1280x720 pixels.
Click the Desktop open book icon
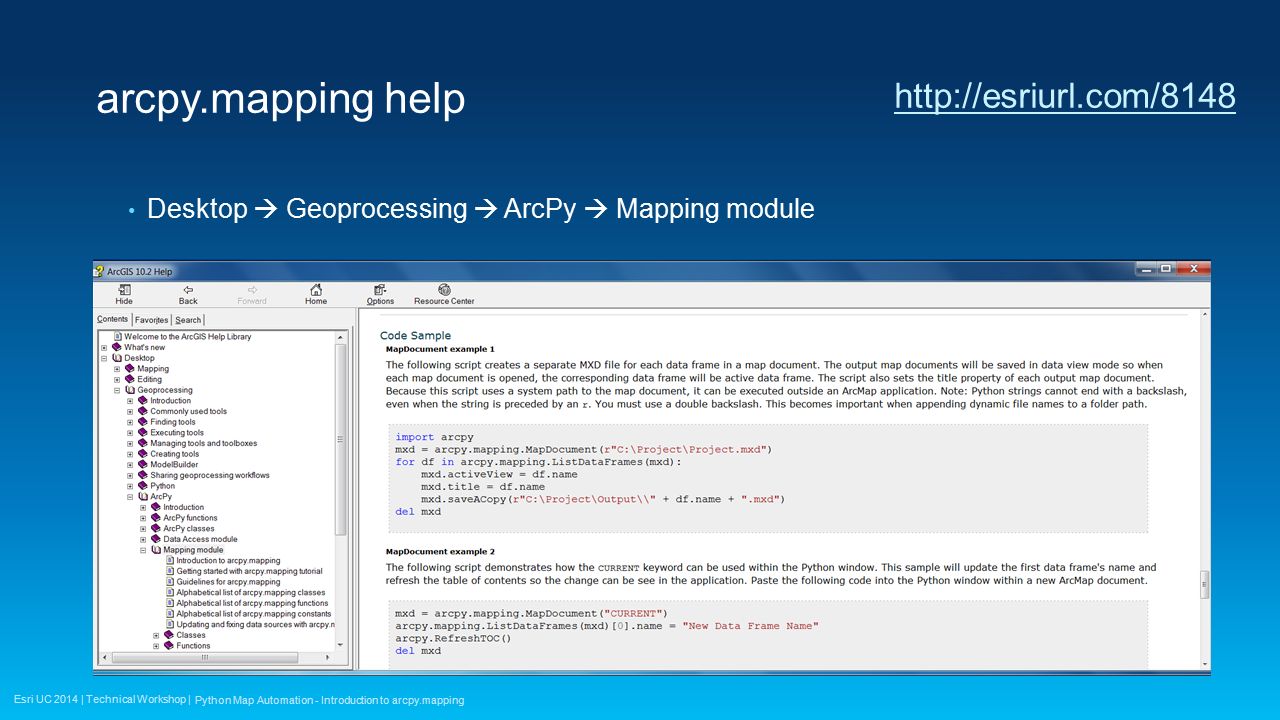(118, 358)
